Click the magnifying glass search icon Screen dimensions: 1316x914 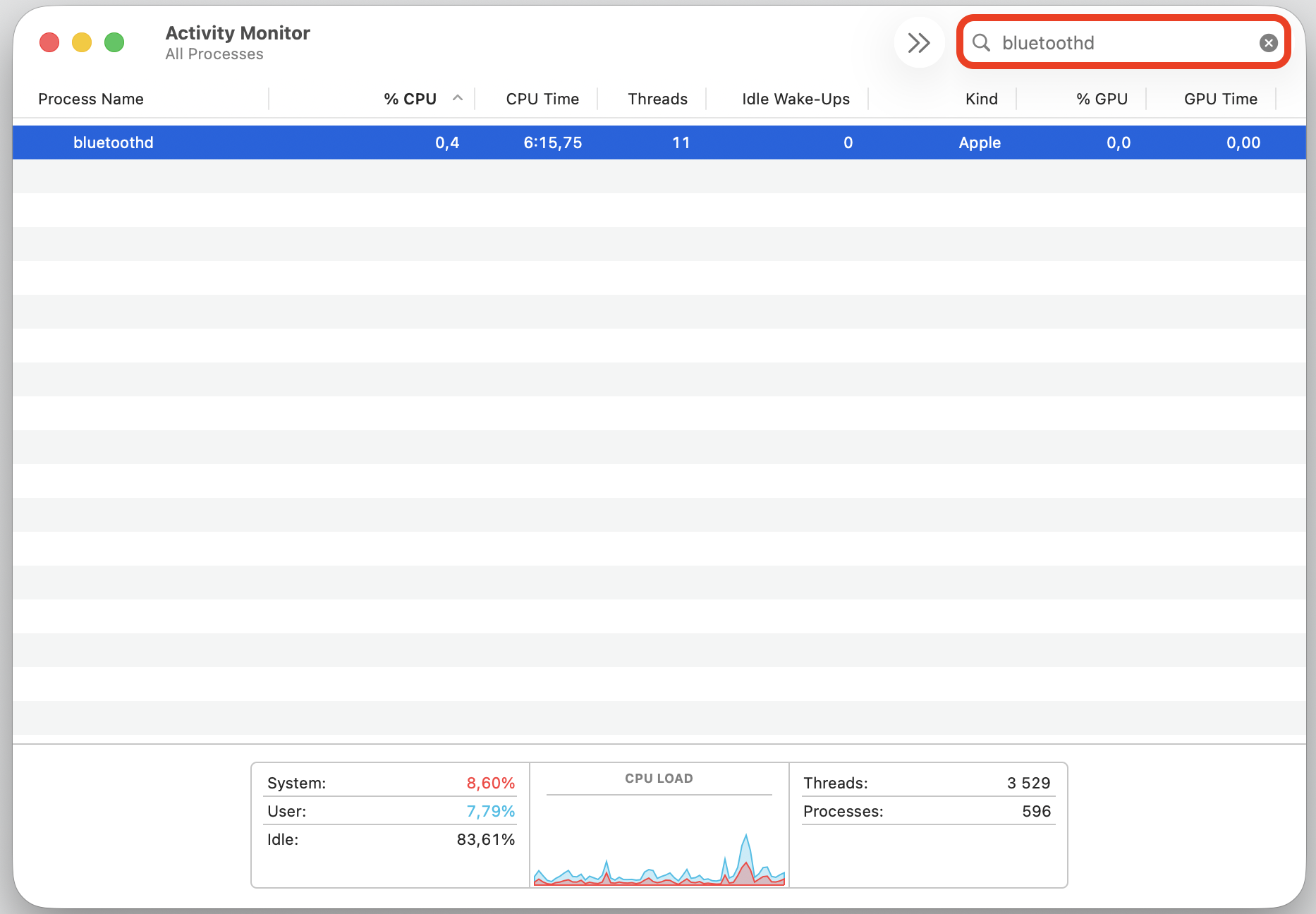[x=981, y=43]
